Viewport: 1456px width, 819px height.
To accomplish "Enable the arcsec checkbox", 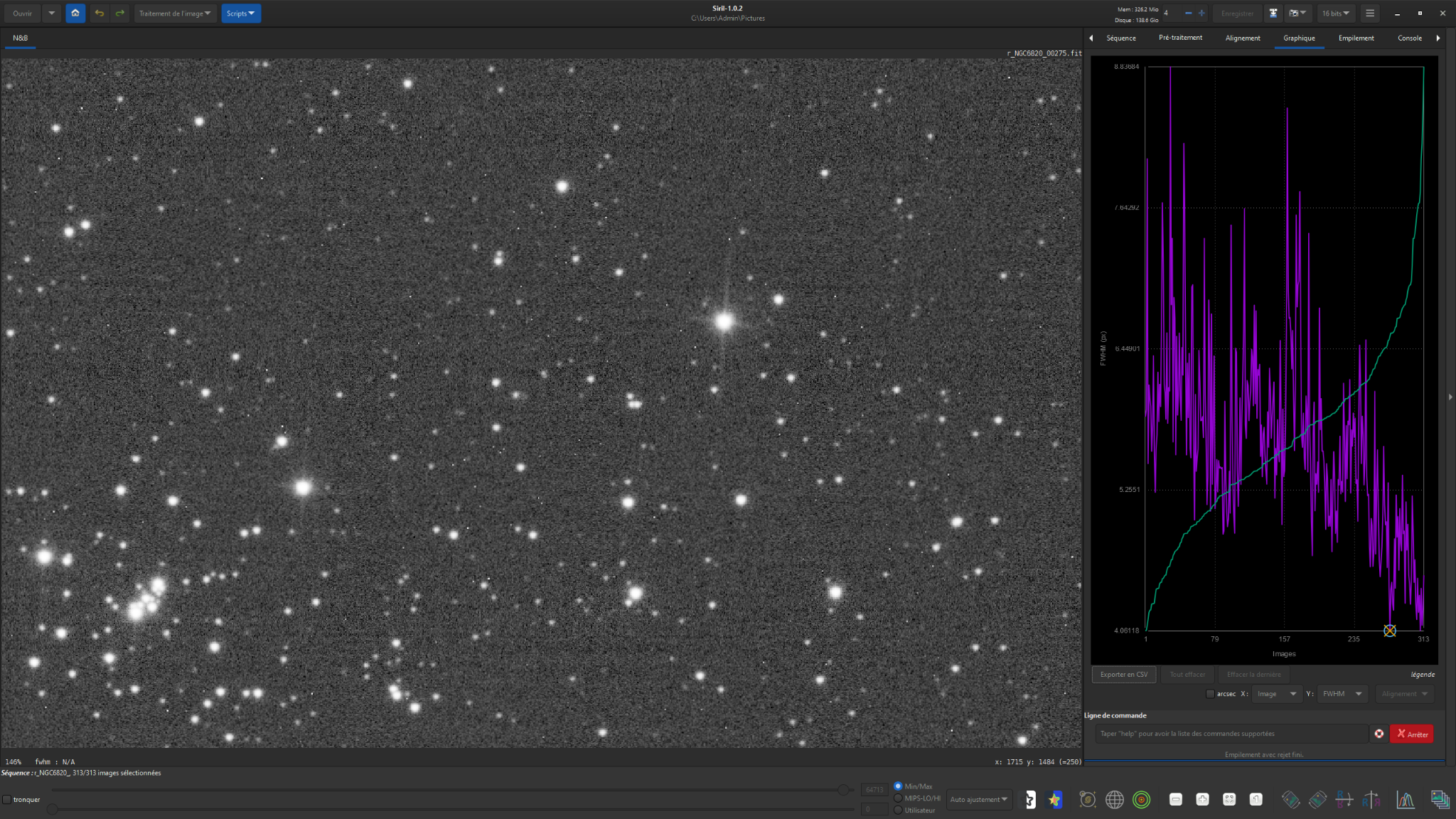I will (1211, 694).
